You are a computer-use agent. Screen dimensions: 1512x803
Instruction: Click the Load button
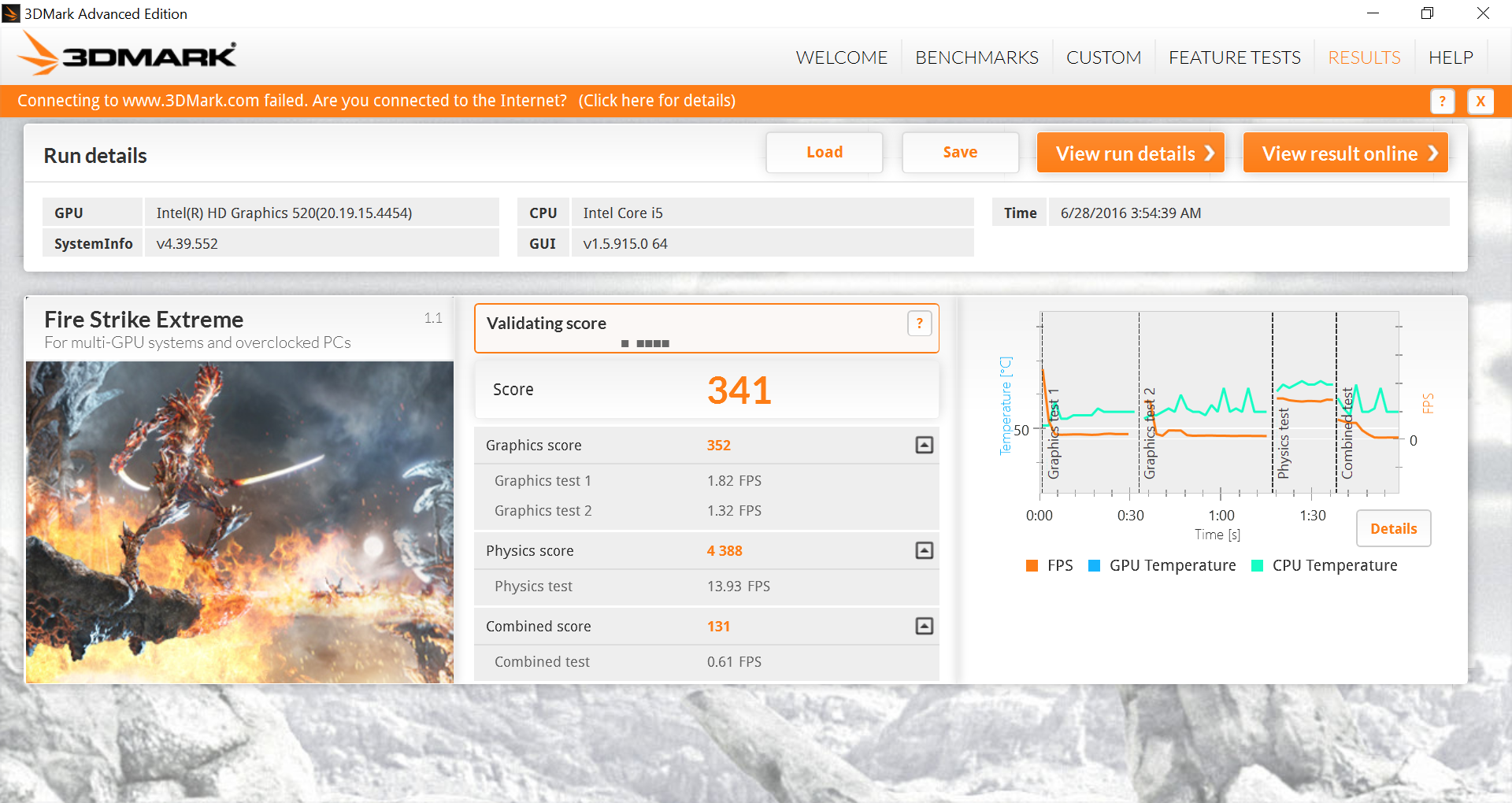[x=825, y=152]
